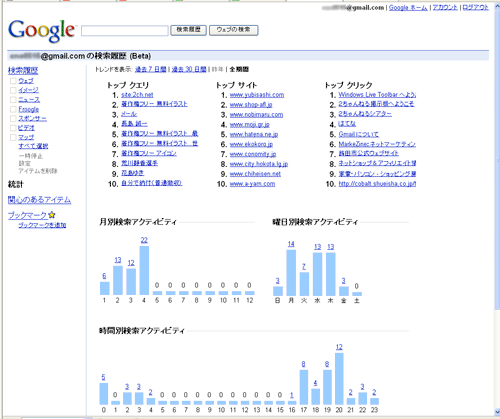Tick the ニュース checkbox in sidebar
500x419 pixels.
(13, 100)
